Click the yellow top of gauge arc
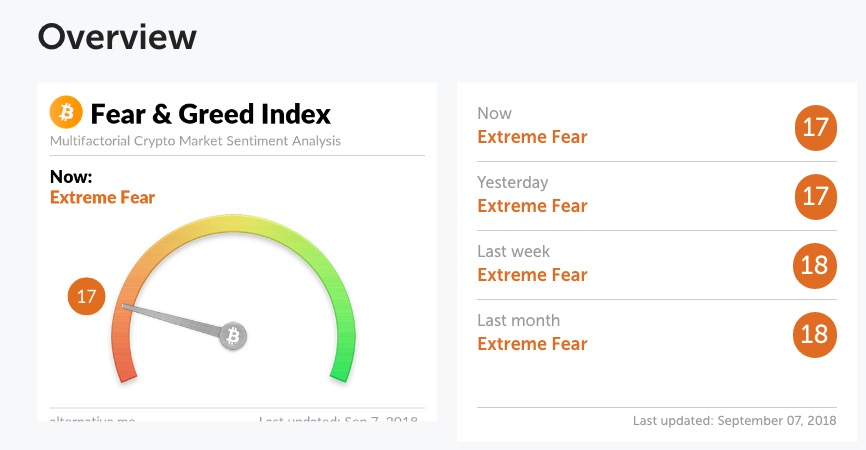Image resolution: width=866 pixels, height=450 pixels. (234, 224)
